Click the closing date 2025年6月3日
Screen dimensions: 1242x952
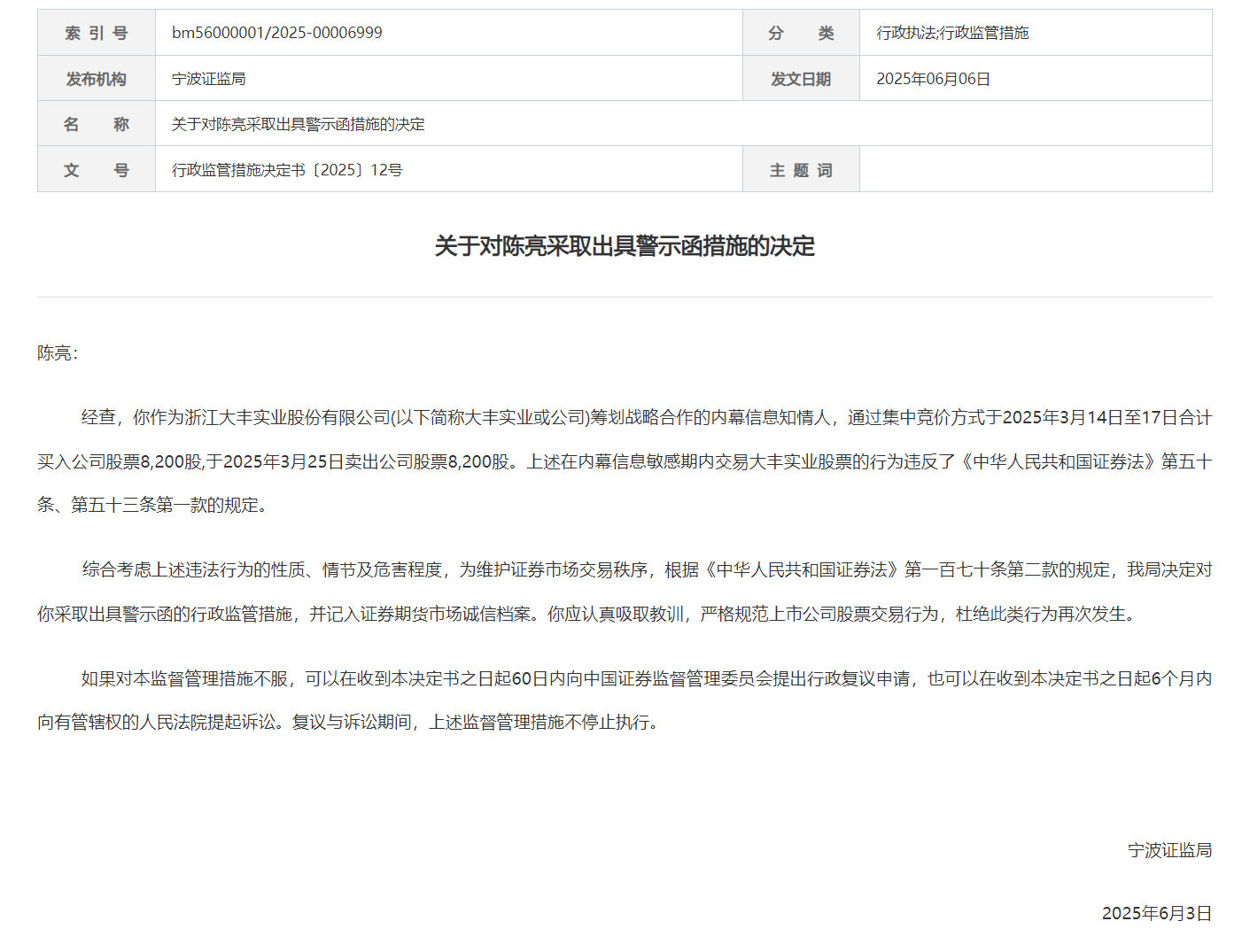tap(1156, 913)
